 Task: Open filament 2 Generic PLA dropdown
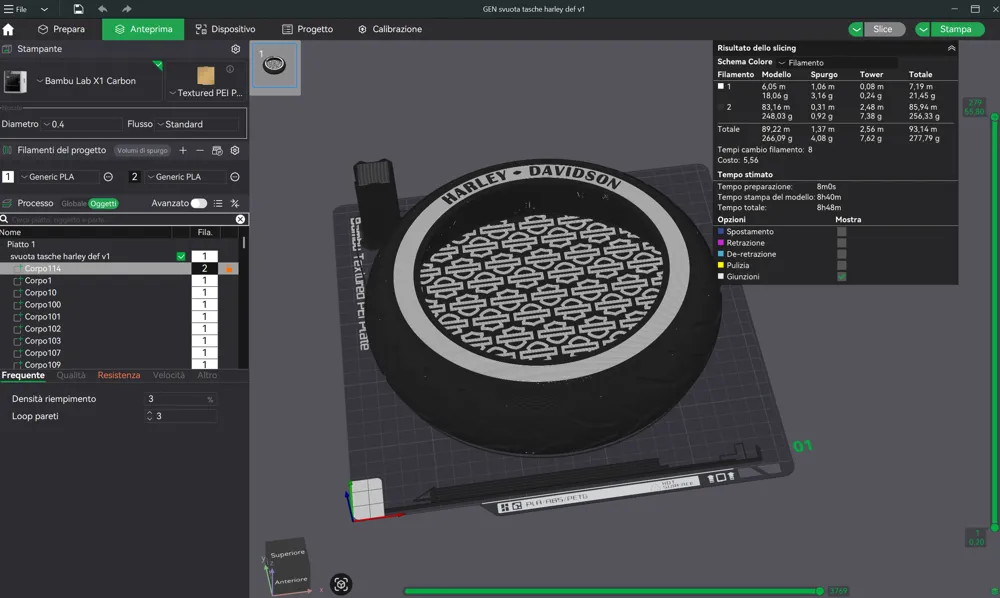point(185,177)
